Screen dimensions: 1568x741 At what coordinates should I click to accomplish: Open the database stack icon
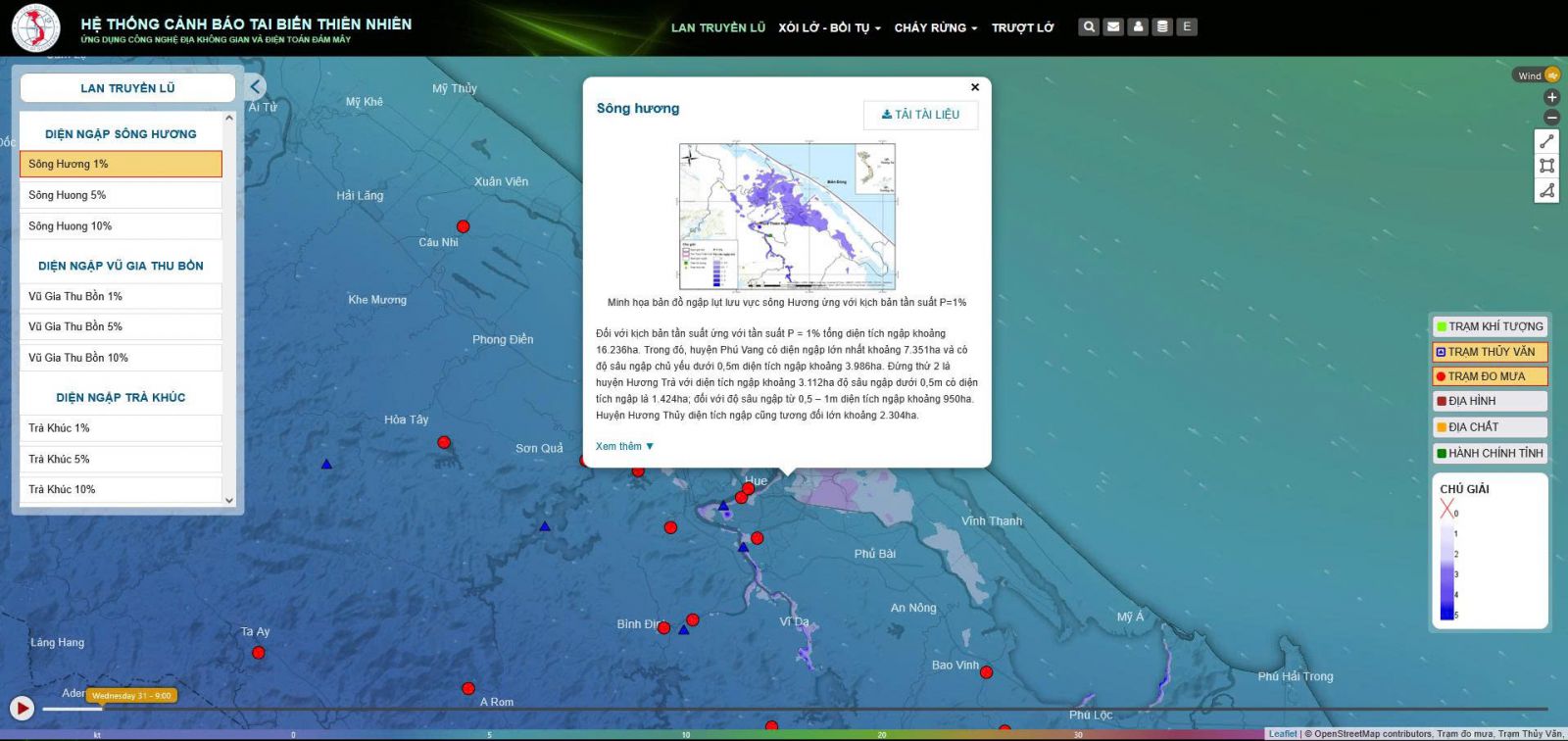[x=1162, y=27]
